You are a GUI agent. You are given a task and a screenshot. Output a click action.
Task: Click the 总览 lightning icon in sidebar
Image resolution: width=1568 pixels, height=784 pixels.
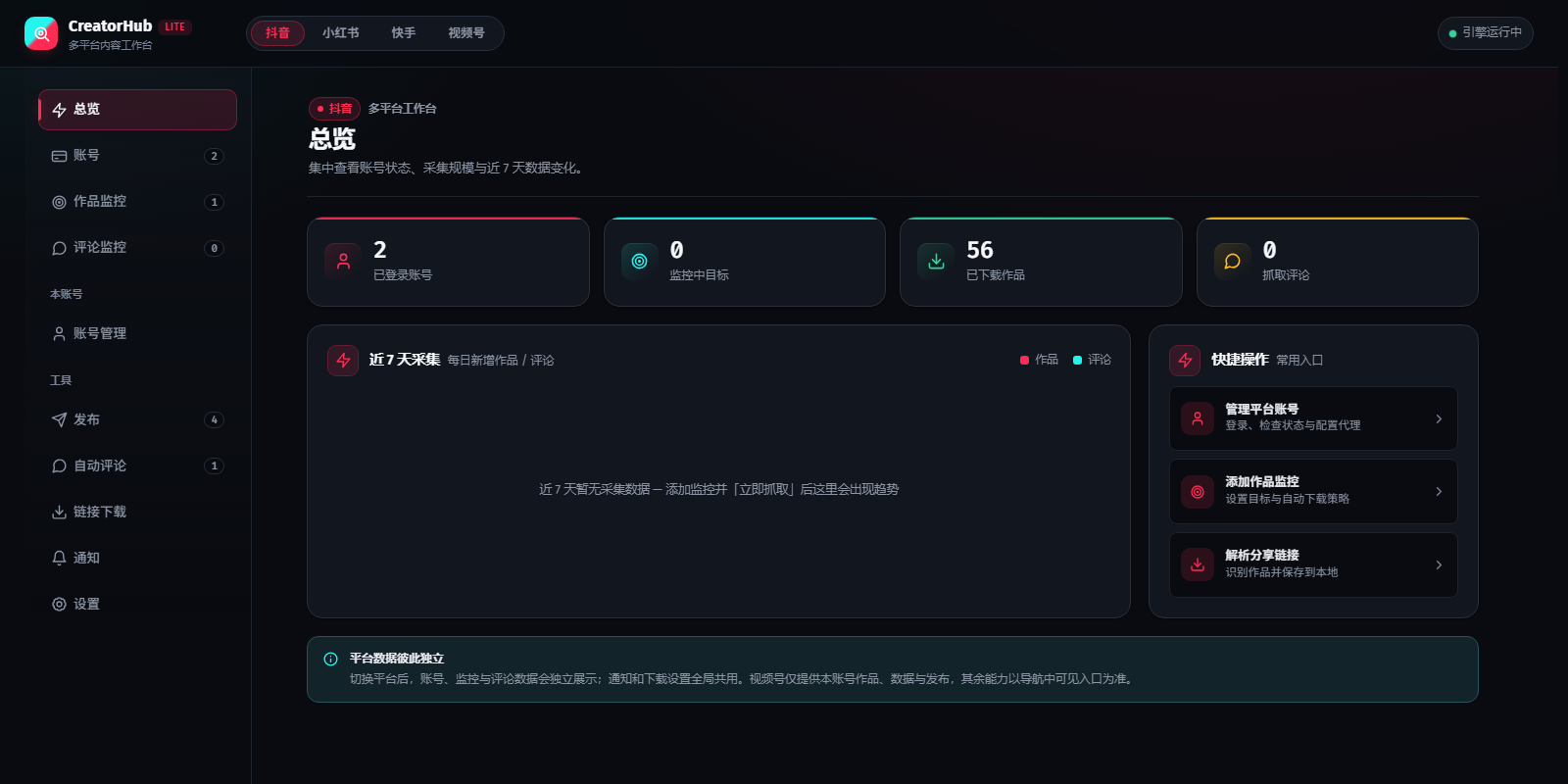click(59, 110)
